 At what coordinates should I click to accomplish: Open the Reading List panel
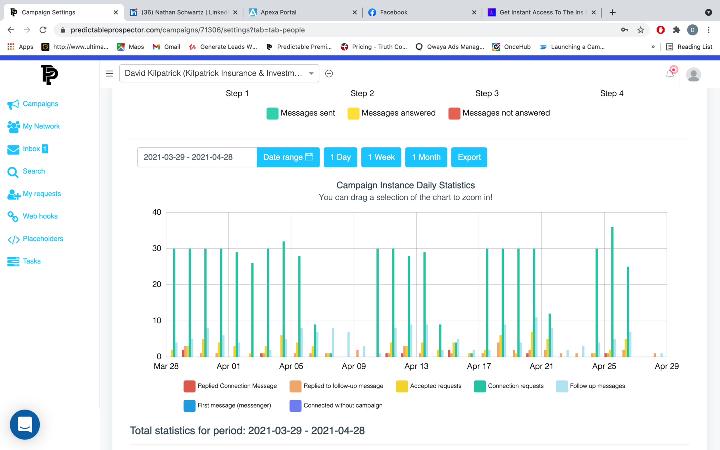[689, 46]
